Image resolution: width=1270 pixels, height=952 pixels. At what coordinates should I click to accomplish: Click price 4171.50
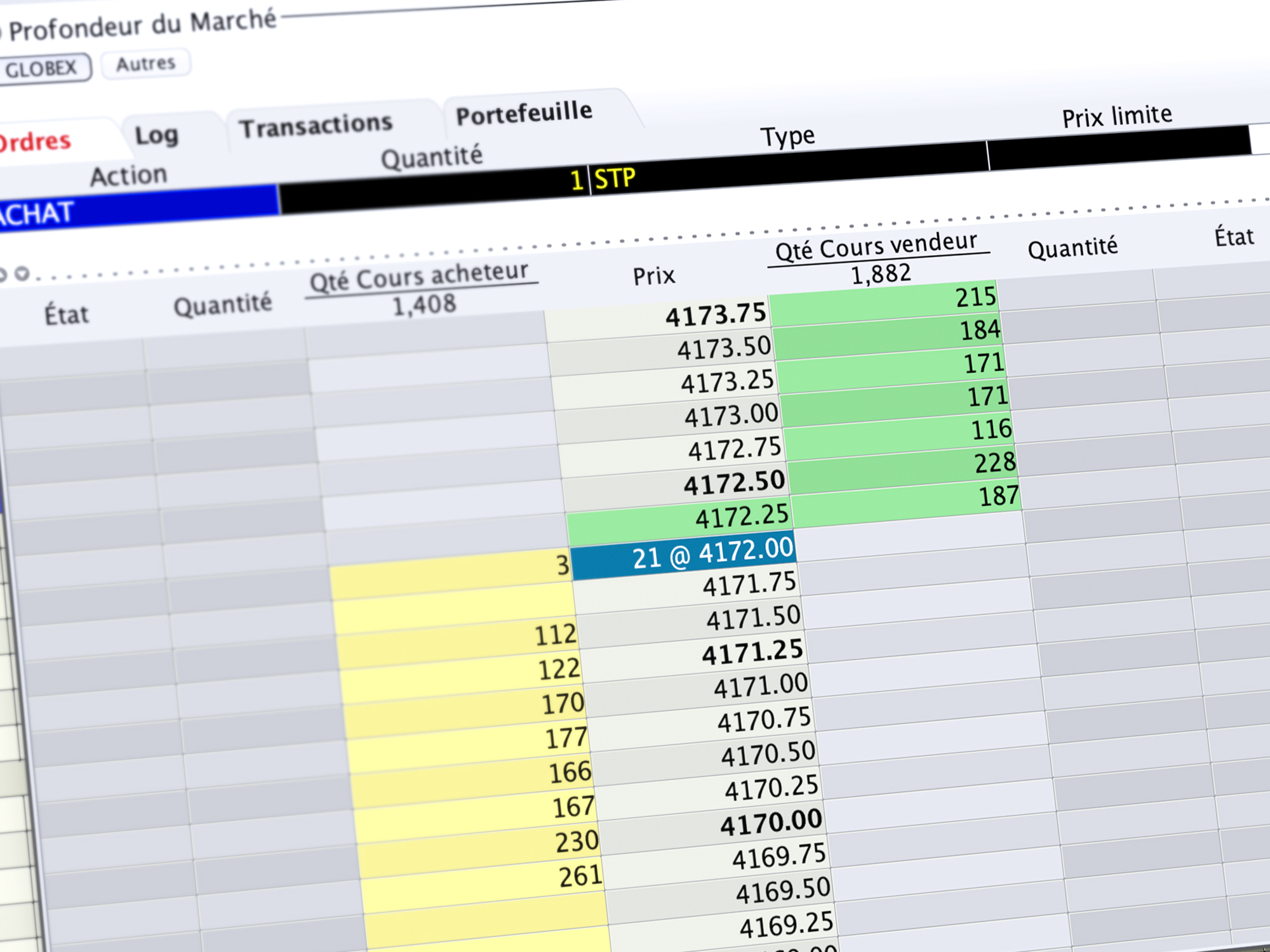click(x=754, y=618)
